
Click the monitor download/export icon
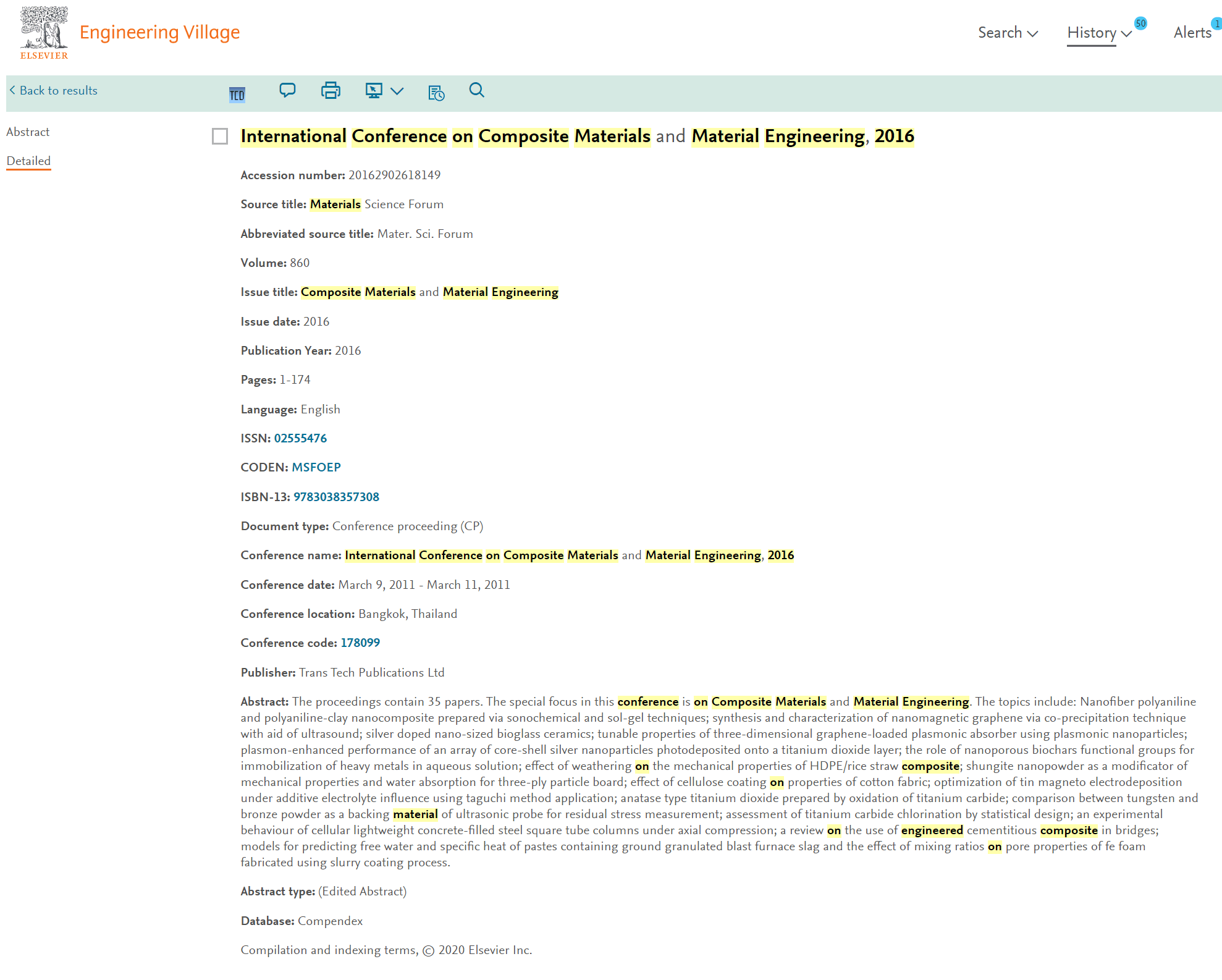[x=374, y=90]
